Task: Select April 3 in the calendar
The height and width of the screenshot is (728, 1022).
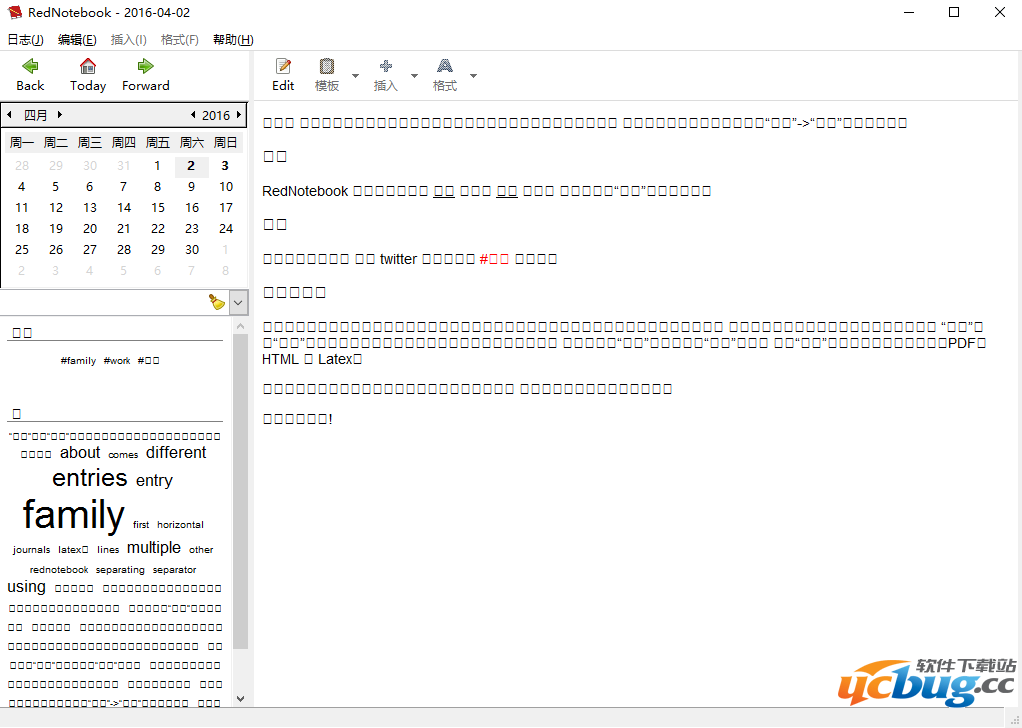Action: click(225, 166)
